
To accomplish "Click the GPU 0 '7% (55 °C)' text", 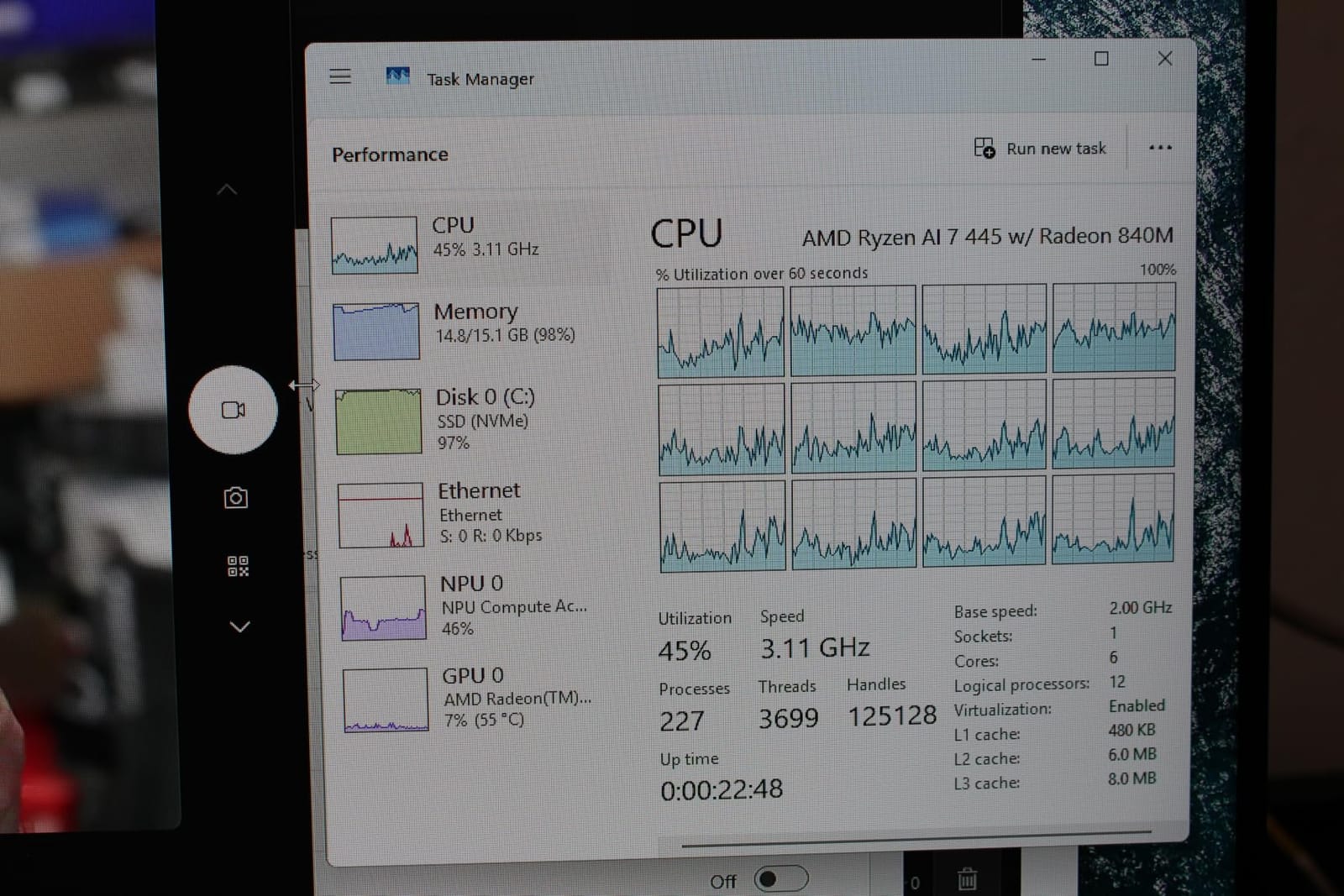I will point(484,720).
